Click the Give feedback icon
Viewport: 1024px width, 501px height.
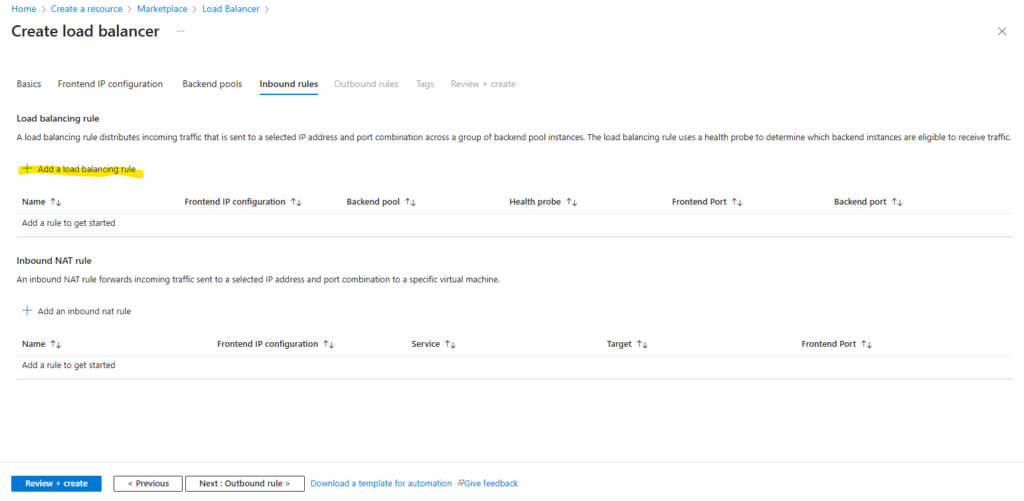(x=460, y=483)
